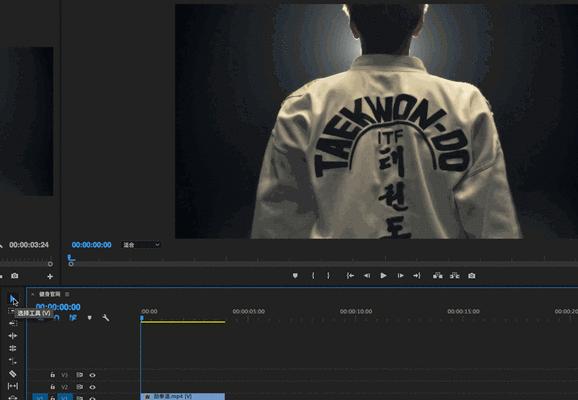Click the Extract button
The width and height of the screenshot is (578, 400).
[455, 275]
